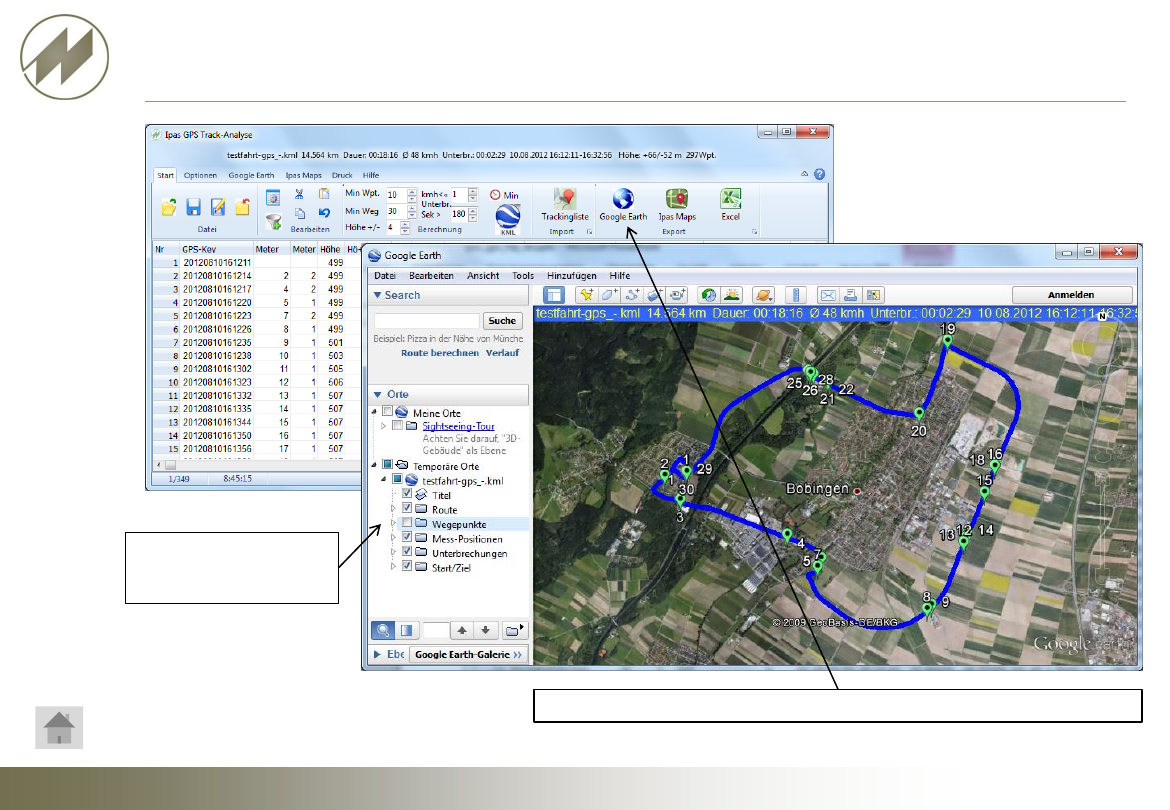
Task: Open Tools menu in Google Earth
Action: click(523, 276)
